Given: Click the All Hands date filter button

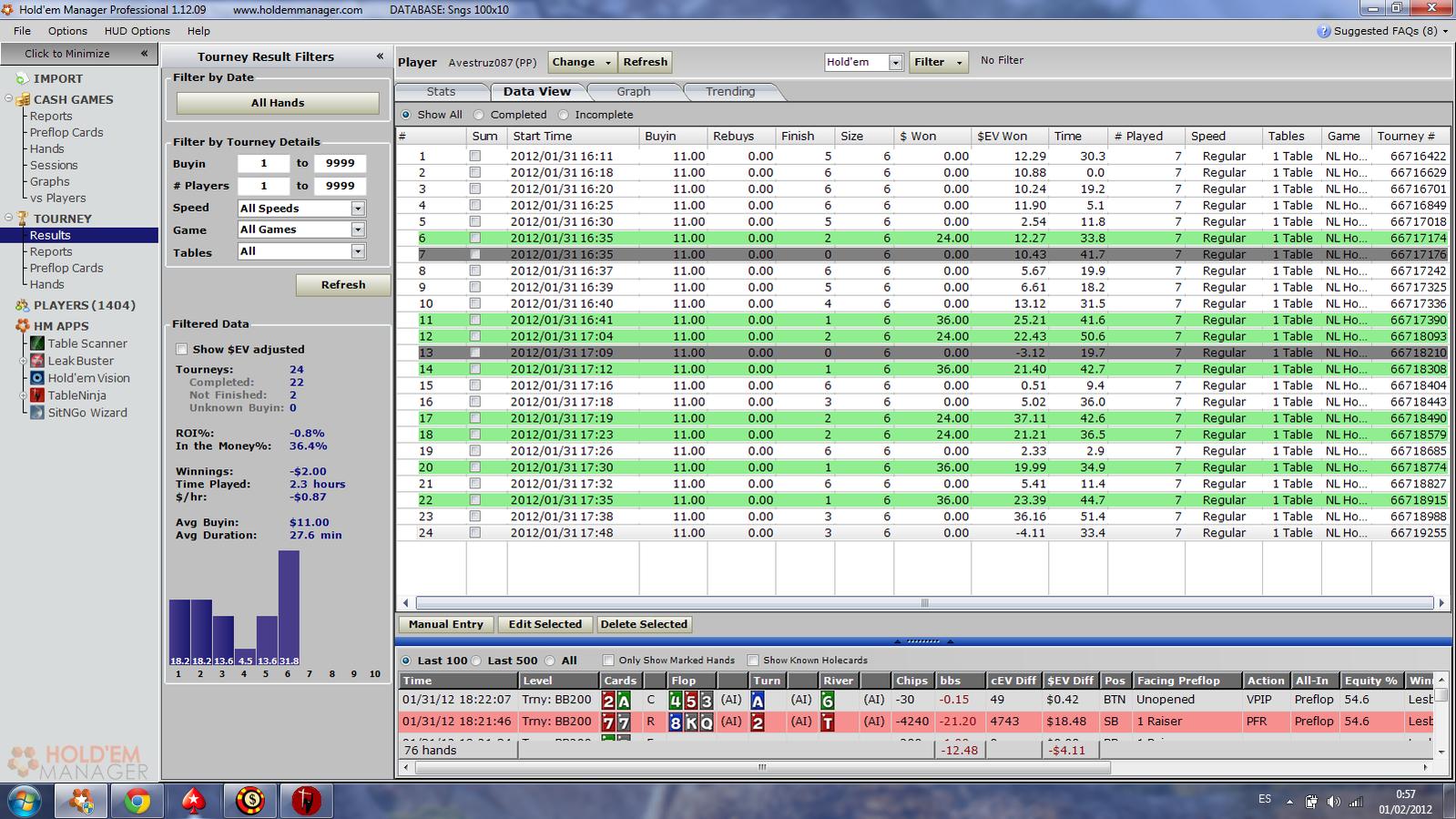Looking at the screenshot, I should tap(278, 103).
